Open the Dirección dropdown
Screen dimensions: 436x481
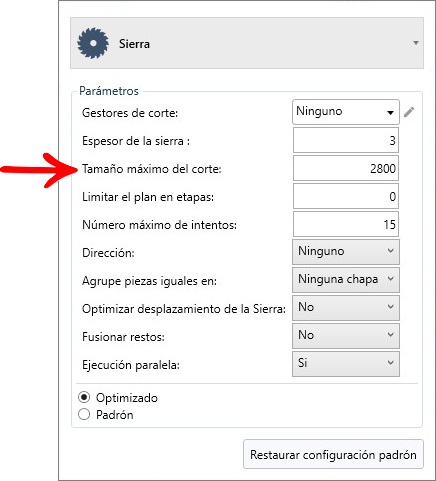tap(346, 252)
